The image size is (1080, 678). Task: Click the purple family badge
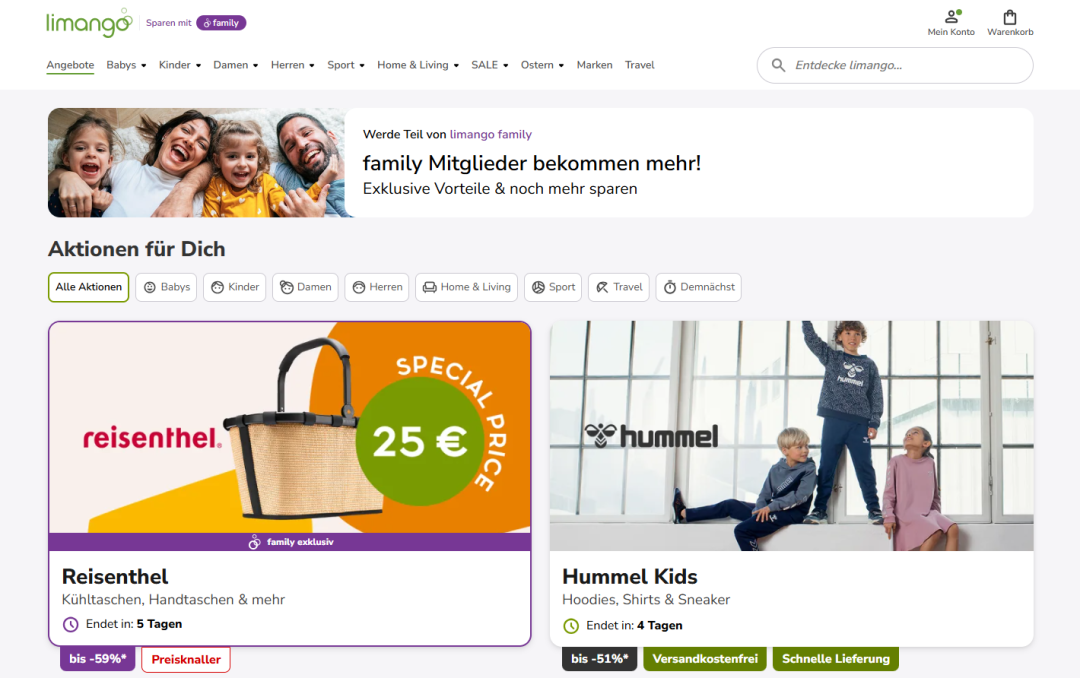tap(221, 23)
